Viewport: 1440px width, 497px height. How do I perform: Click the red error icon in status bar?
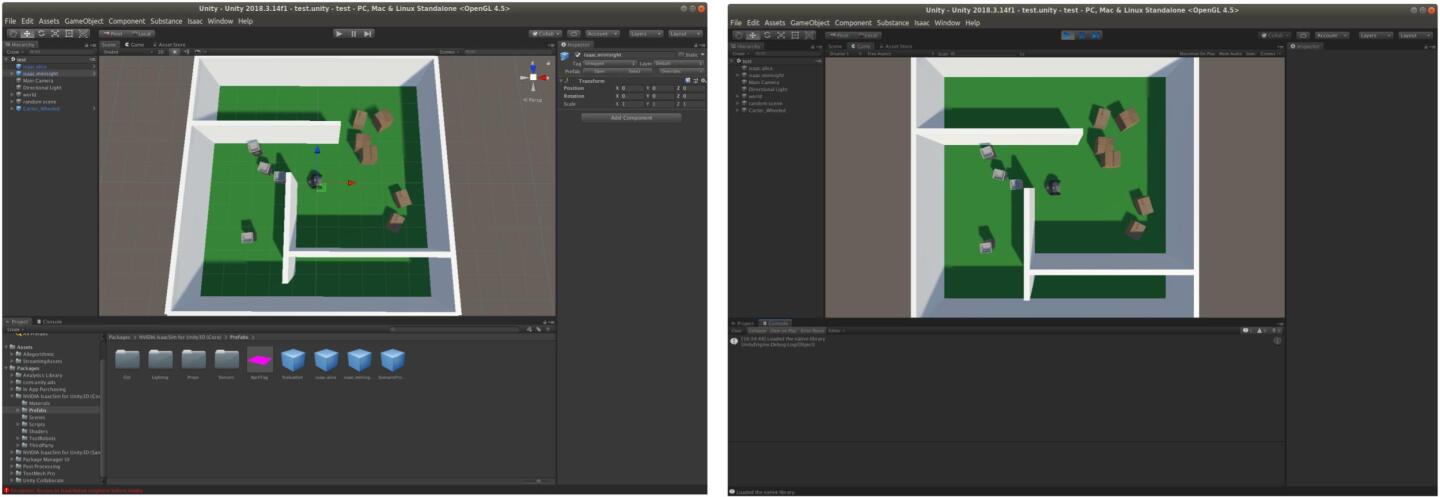pos(7,490)
